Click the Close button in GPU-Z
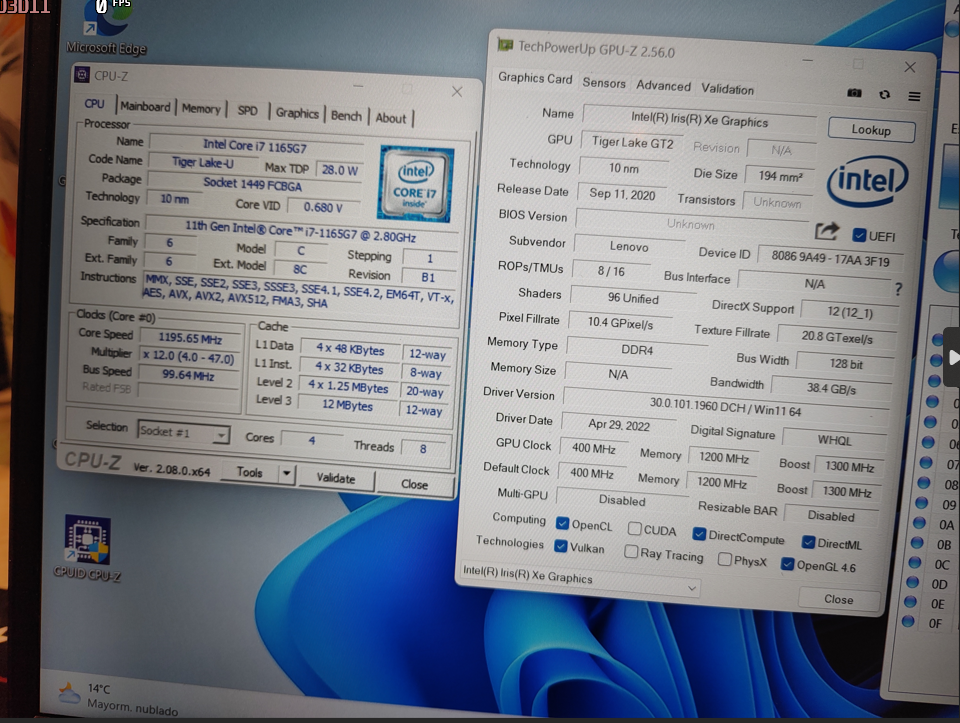This screenshot has height=723, width=960. [839, 599]
